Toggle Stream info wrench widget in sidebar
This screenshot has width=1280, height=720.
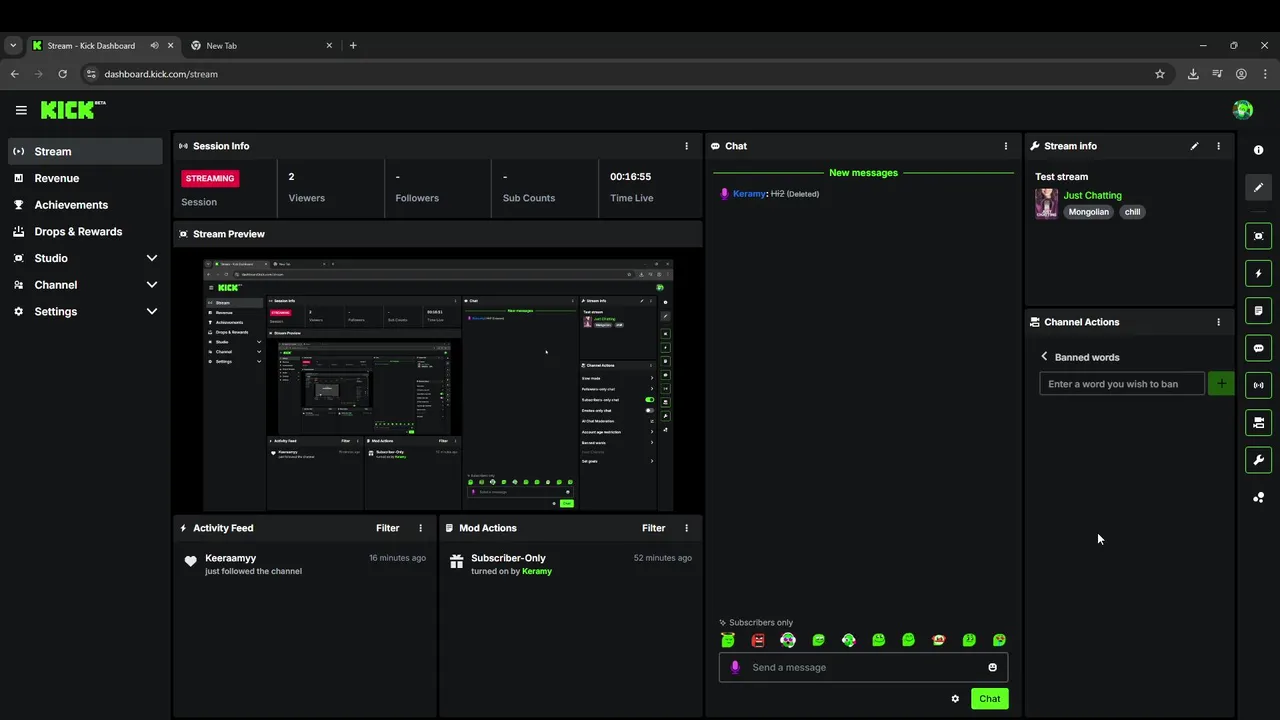click(x=1258, y=460)
